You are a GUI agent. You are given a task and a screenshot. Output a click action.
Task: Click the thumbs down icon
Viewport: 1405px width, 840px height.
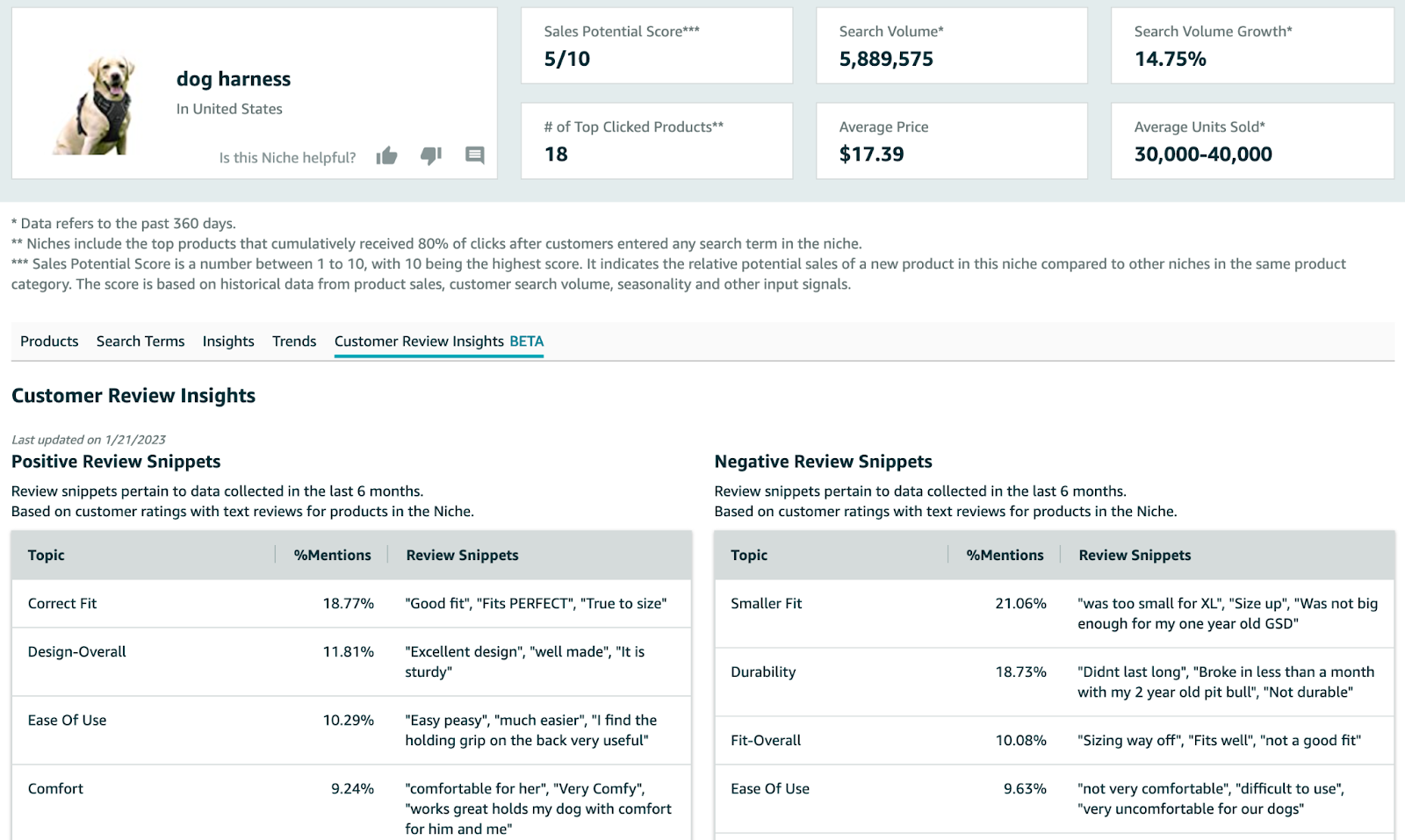tap(430, 156)
